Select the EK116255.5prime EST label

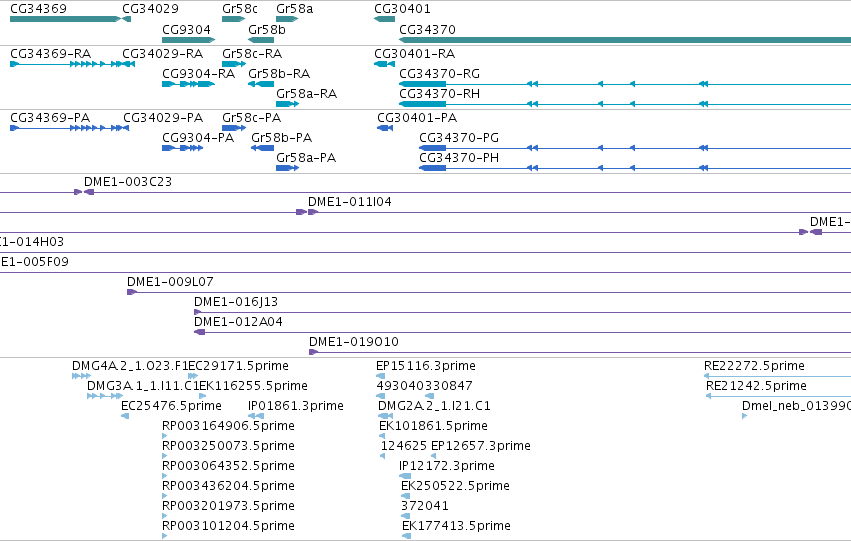point(253,386)
